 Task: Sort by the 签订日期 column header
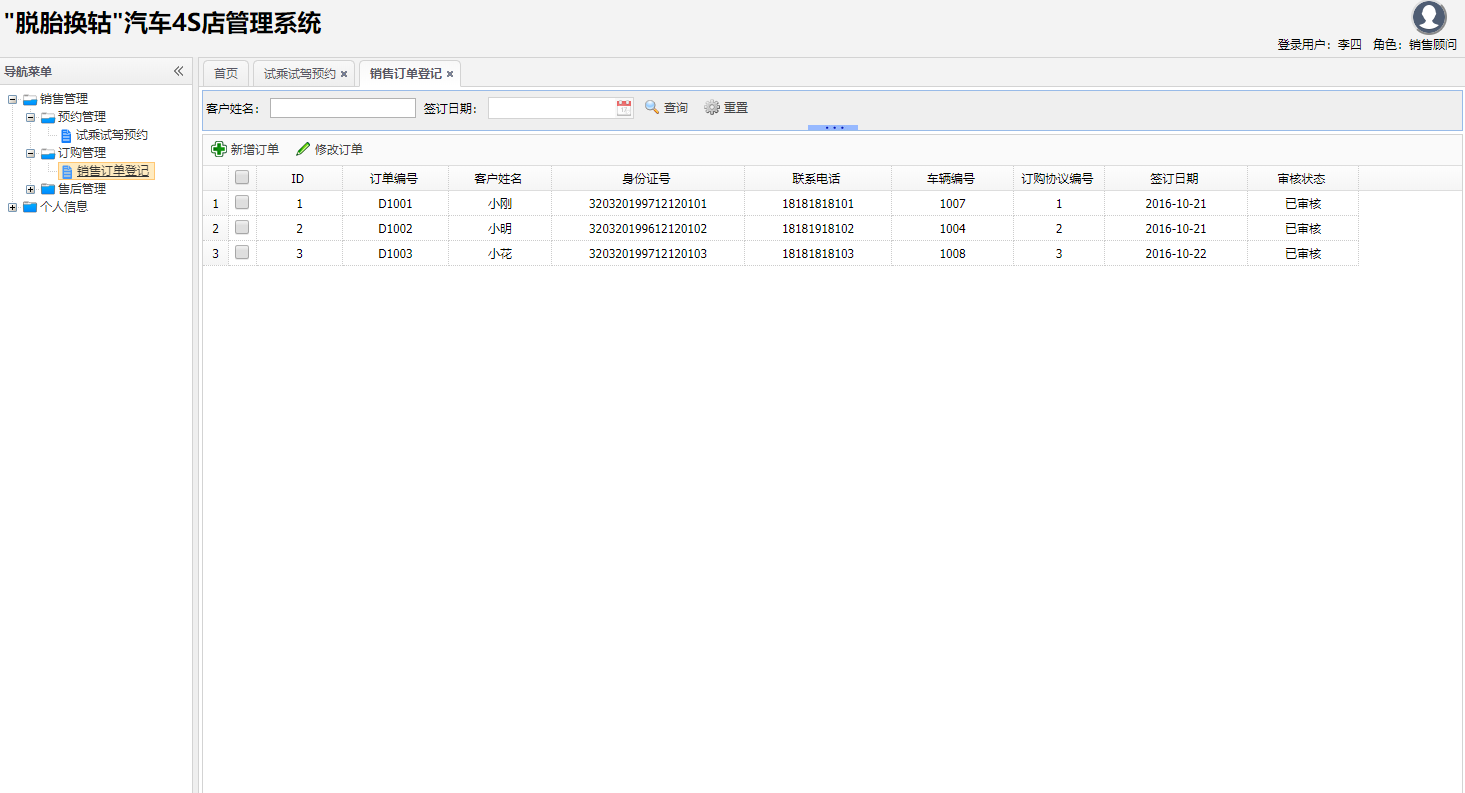[1174, 178]
